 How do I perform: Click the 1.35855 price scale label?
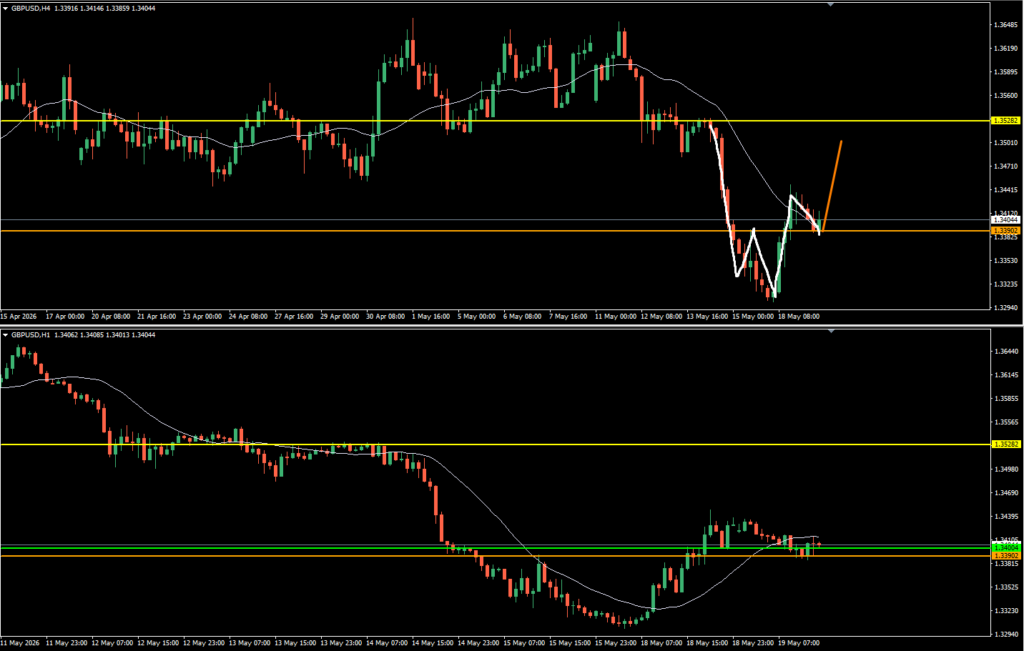(1004, 398)
